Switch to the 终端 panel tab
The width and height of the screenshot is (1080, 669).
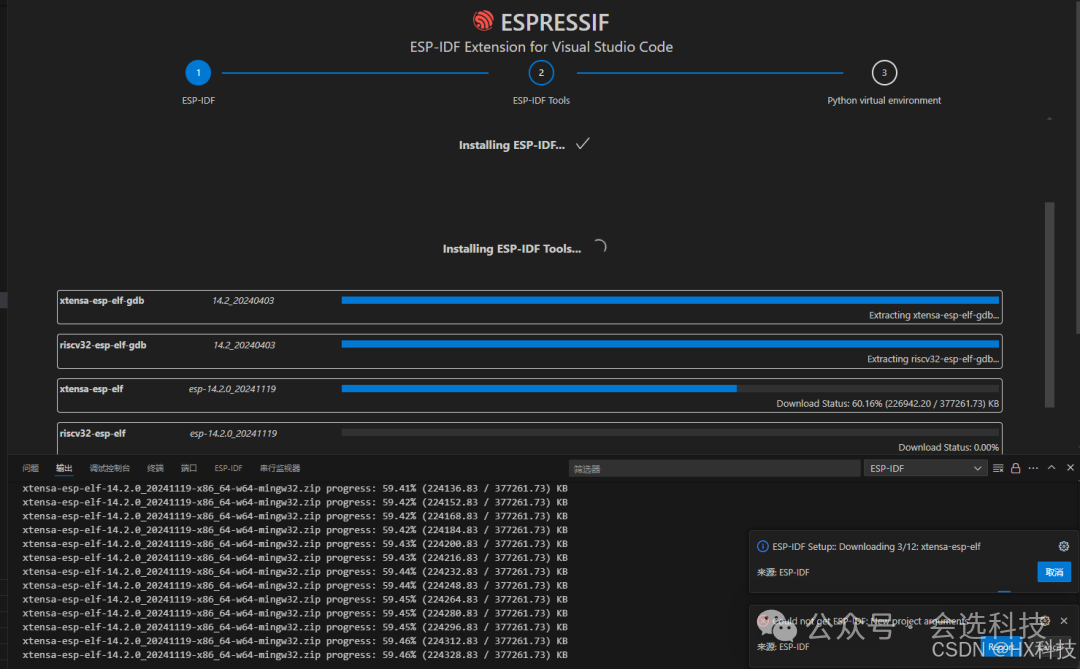point(156,469)
